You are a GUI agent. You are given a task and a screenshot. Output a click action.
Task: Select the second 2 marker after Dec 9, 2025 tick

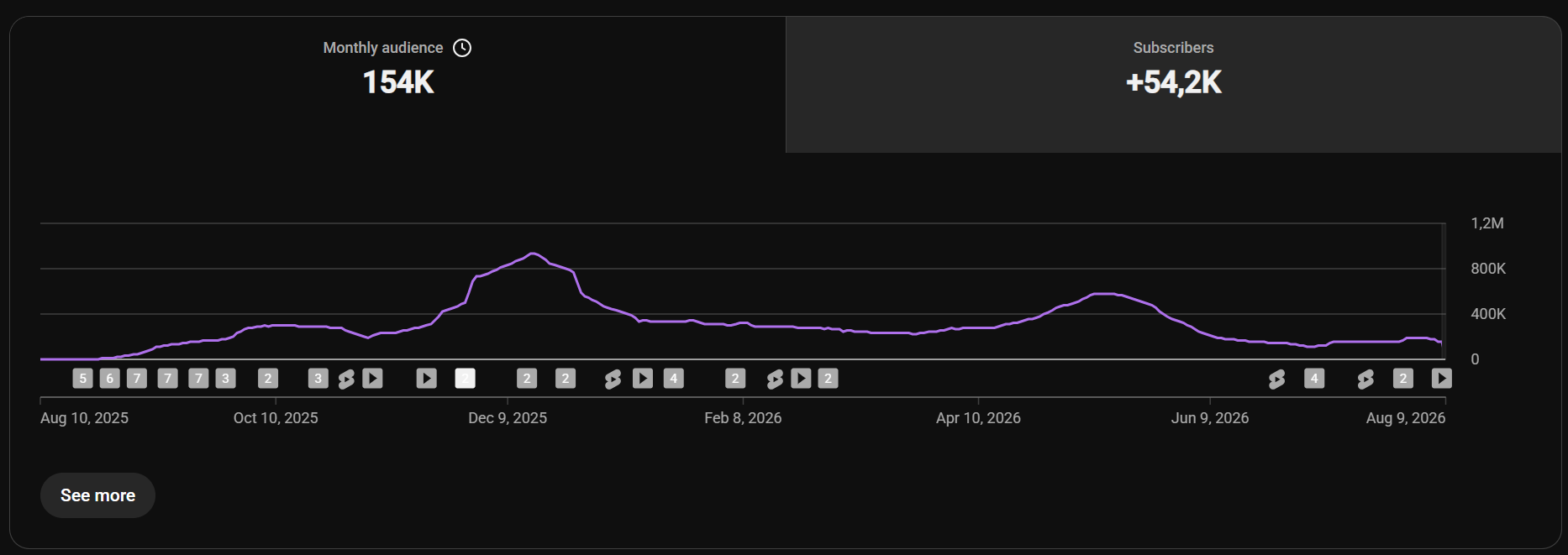tap(566, 379)
